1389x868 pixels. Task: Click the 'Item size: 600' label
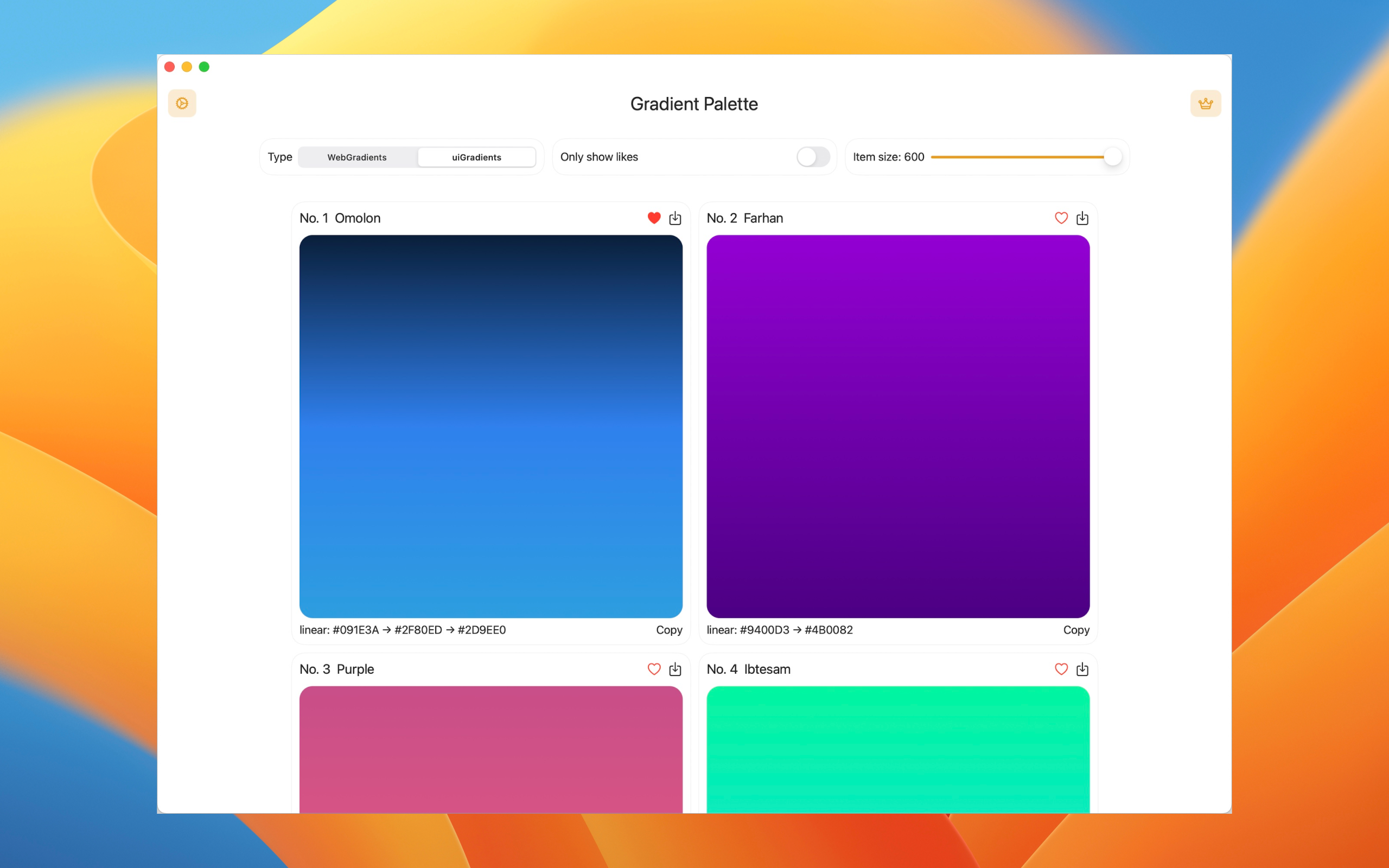coord(888,157)
